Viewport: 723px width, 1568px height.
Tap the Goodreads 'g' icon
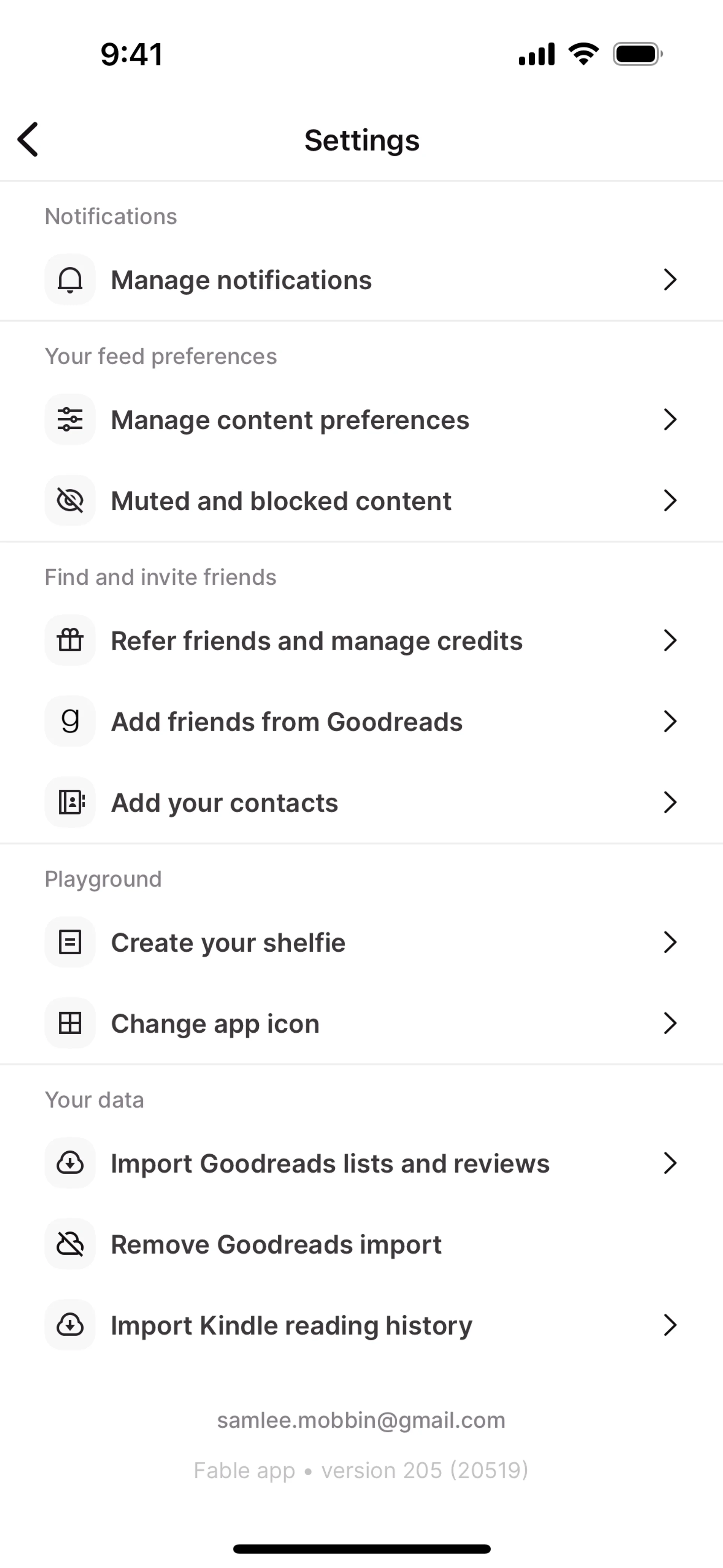pyautogui.click(x=70, y=721)
